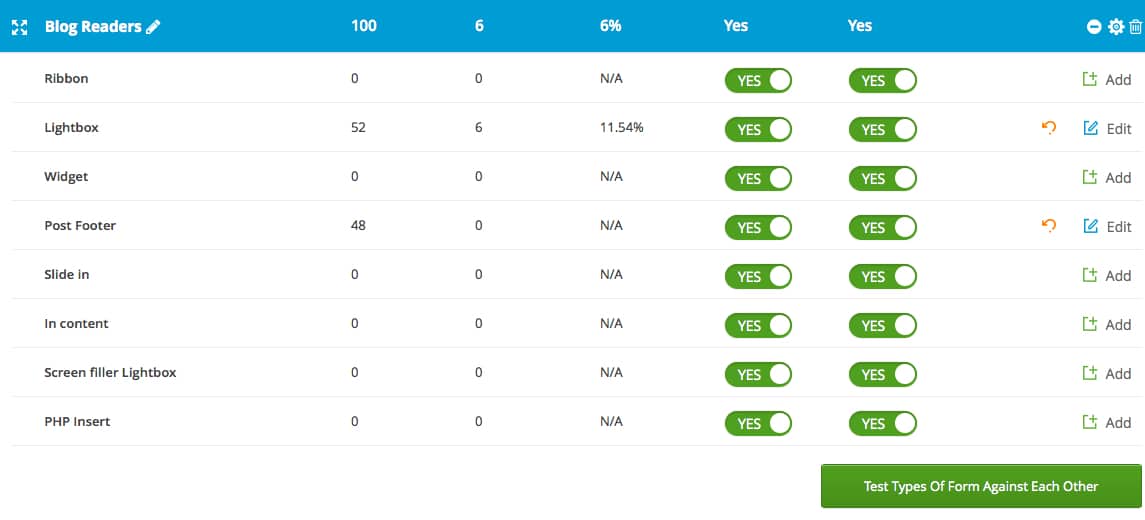The width and height of the screenshot is (1145, 520).
Task: Delete the Blog Readers group with trash icon
Action: (1135, 27)
